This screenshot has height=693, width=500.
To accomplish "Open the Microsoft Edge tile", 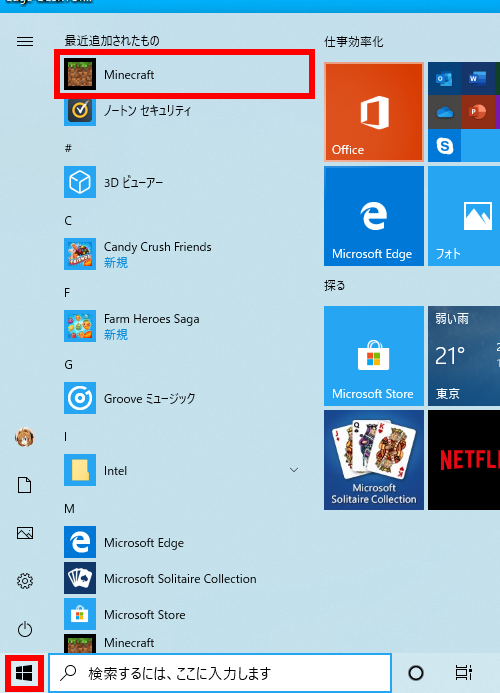I will tap(374, 216).
